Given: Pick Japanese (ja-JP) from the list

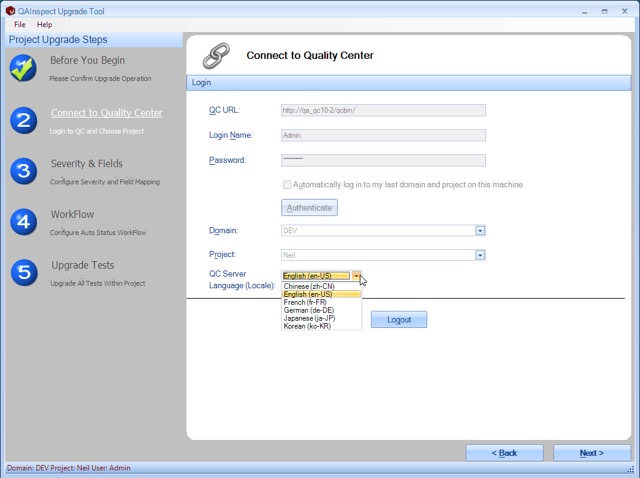Looking at the screenshot, I should [x=322, y=318].
